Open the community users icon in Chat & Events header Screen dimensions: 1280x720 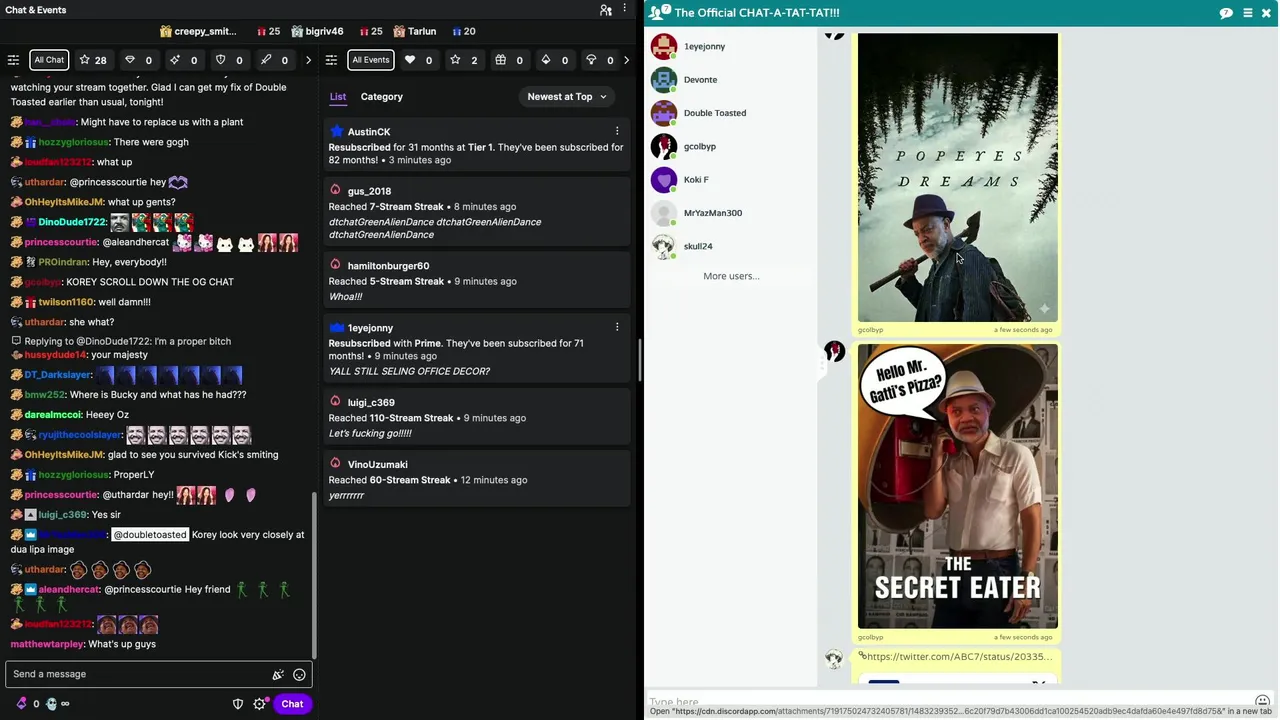coord(606,10)
